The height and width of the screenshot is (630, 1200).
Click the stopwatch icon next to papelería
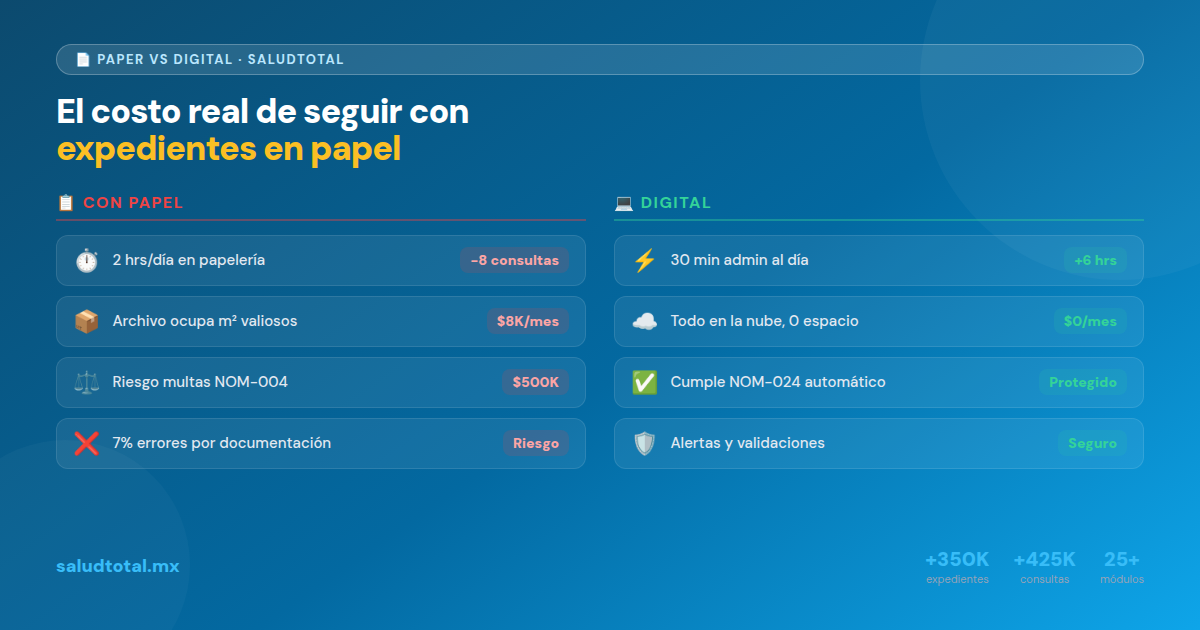coord(88,260)
